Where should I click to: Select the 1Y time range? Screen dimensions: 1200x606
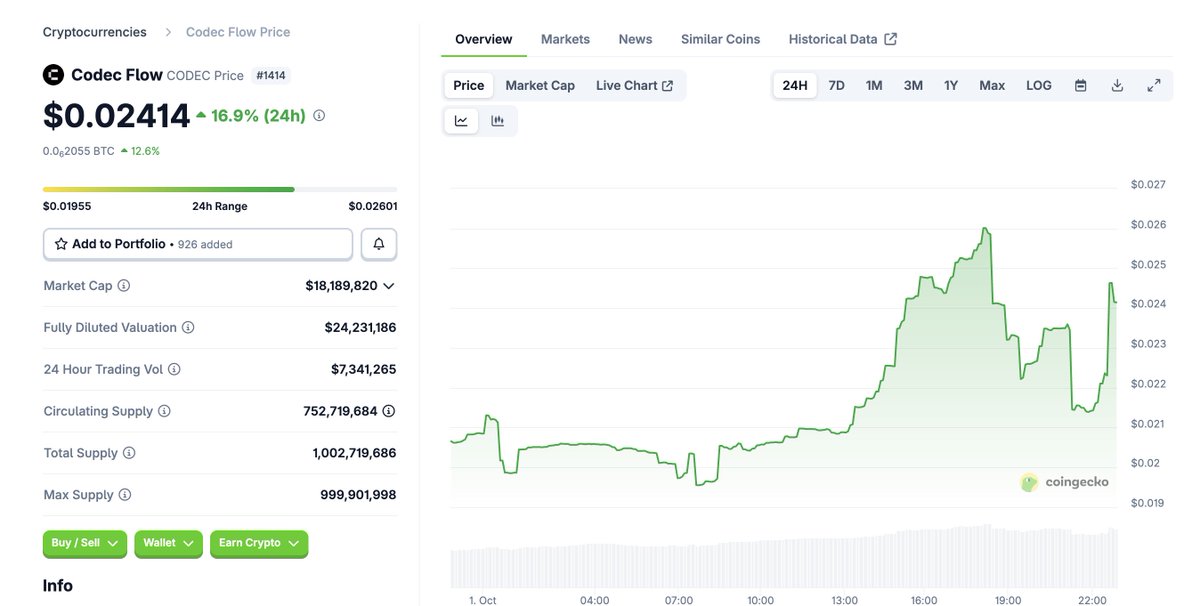coord(951,86)
